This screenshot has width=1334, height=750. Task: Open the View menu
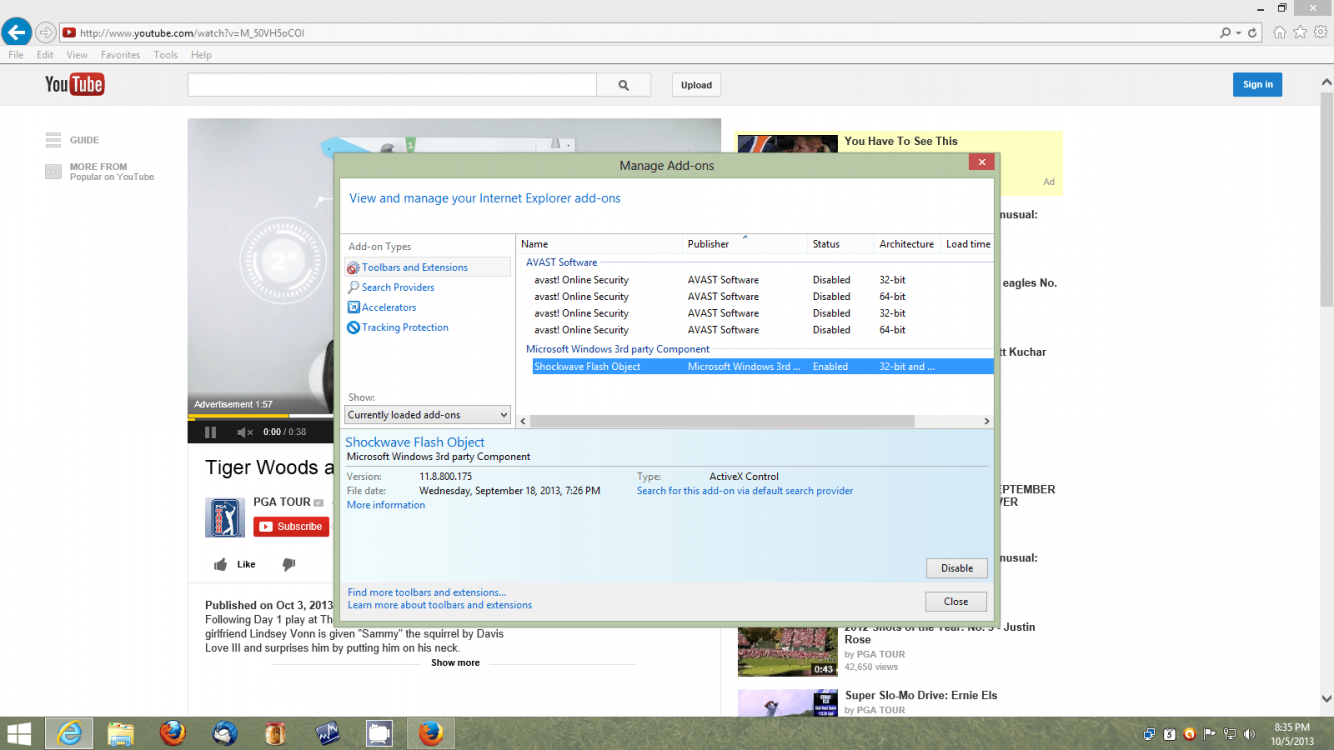tap(77, 55)
